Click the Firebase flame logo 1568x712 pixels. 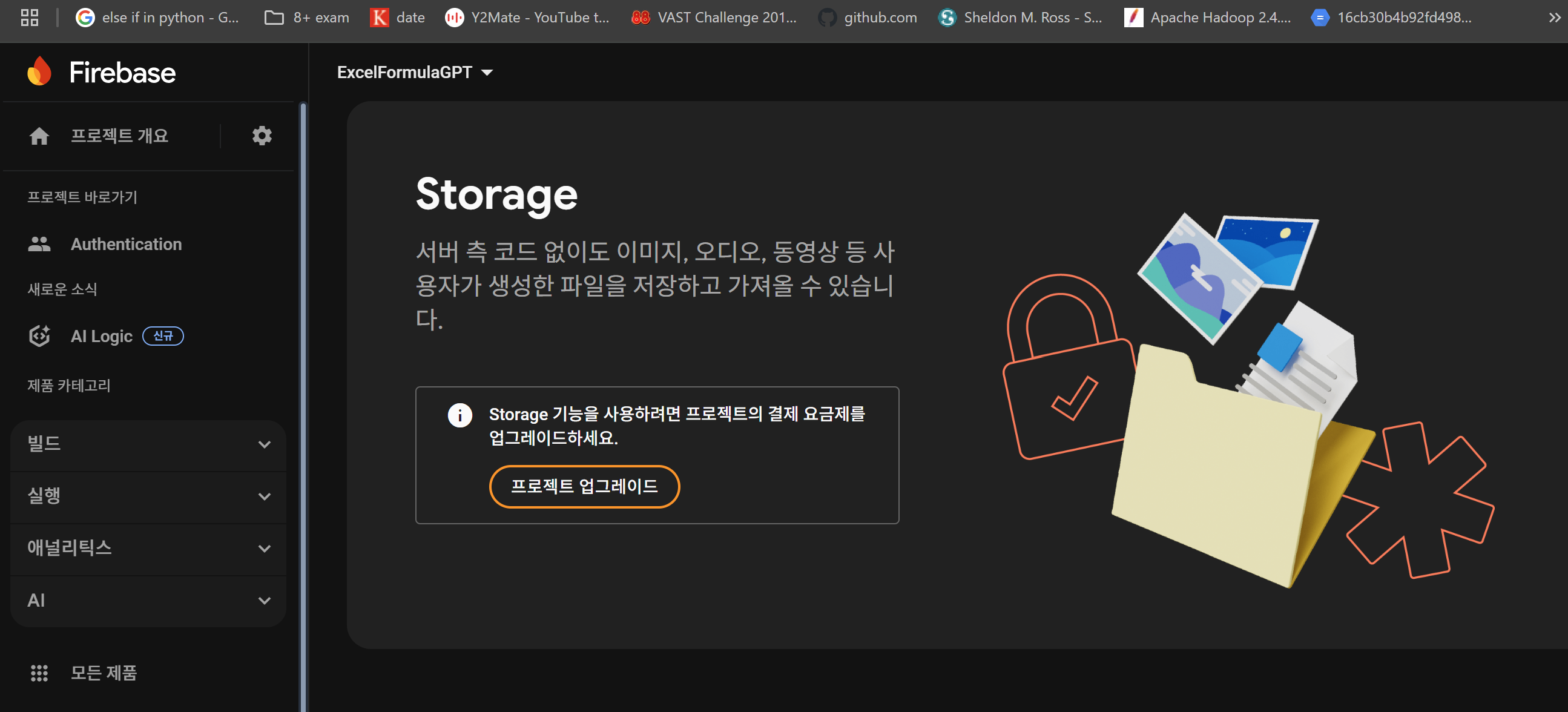click(39, 71)
